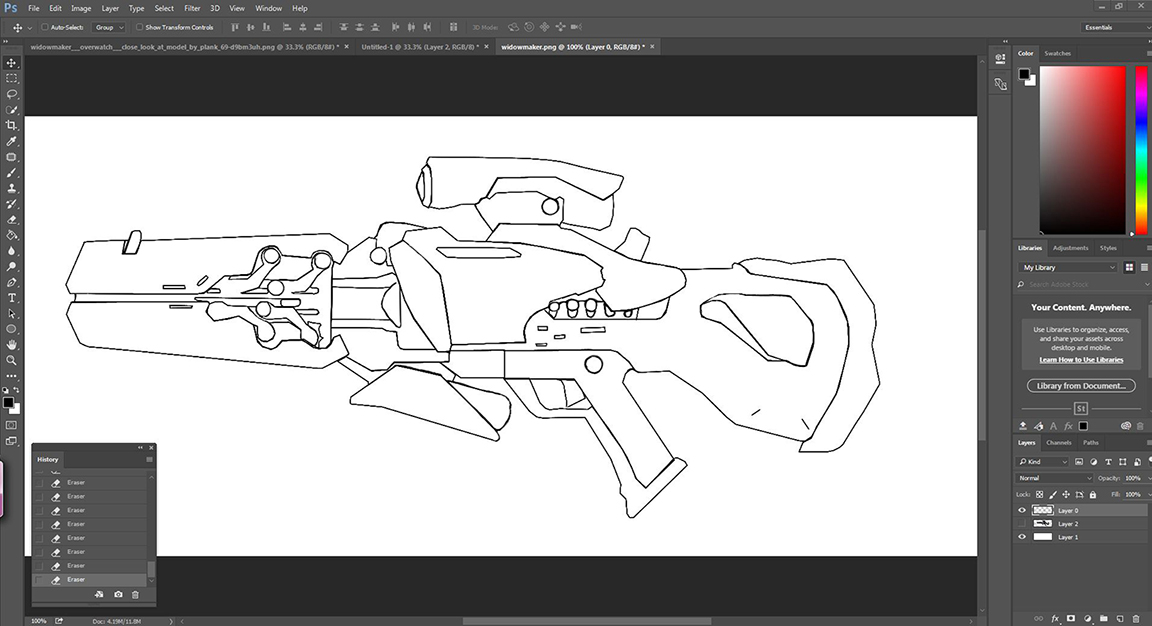Open the Filter menu
The height and width of the screenshot is (626, 1152).
click(192, 8)
